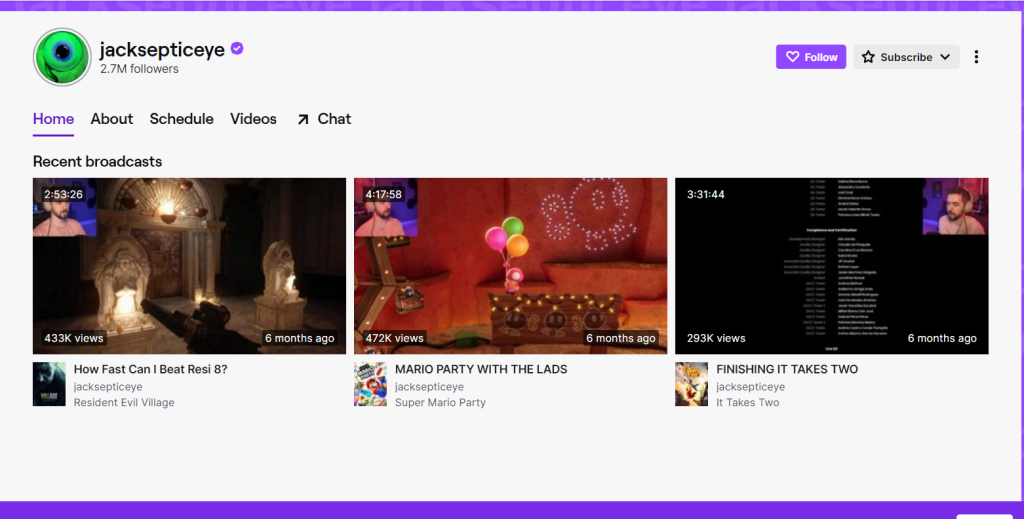Click the '2.7M followers' text
Image resolution: width=1024 pixels, height=519 pixels.
139,69
